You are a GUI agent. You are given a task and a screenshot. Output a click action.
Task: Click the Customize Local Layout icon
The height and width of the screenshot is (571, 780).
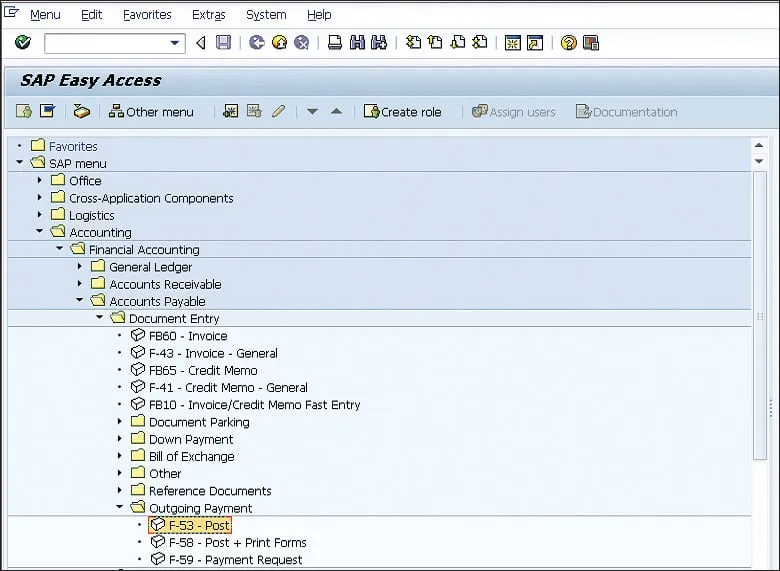click(x=590, y=43)
